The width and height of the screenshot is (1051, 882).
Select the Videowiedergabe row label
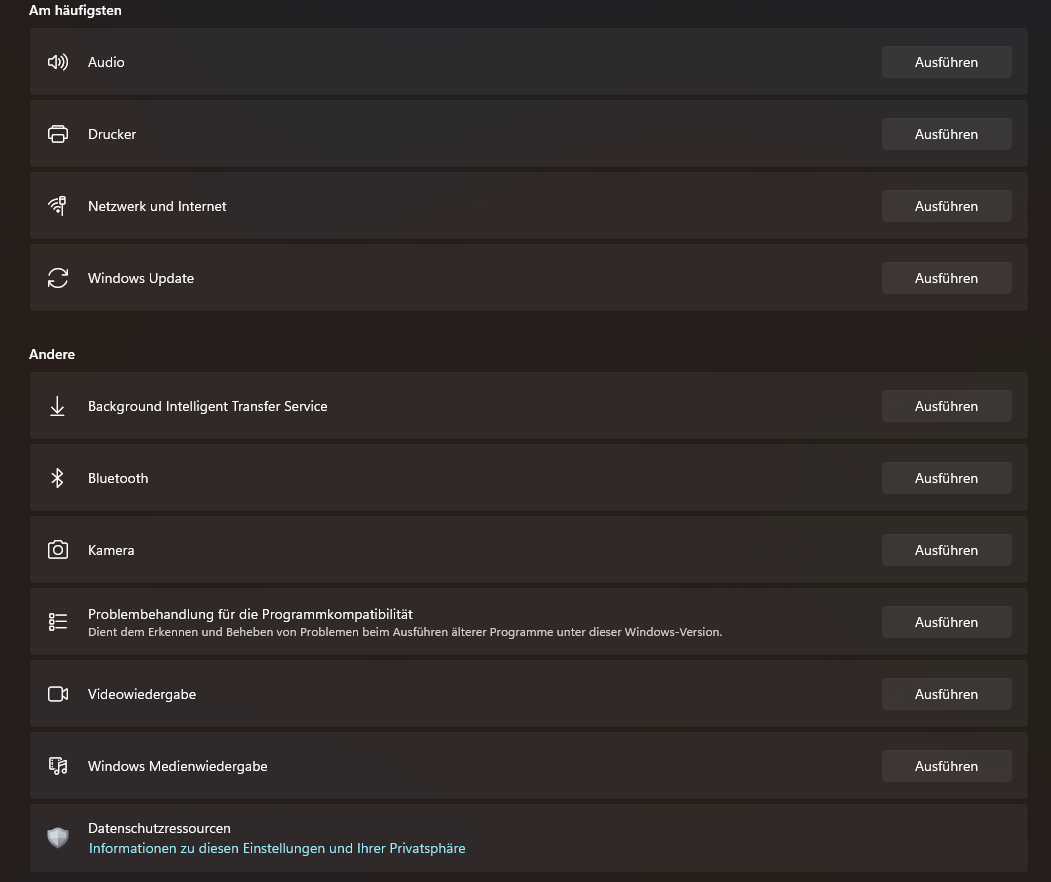tap(142, 694)
